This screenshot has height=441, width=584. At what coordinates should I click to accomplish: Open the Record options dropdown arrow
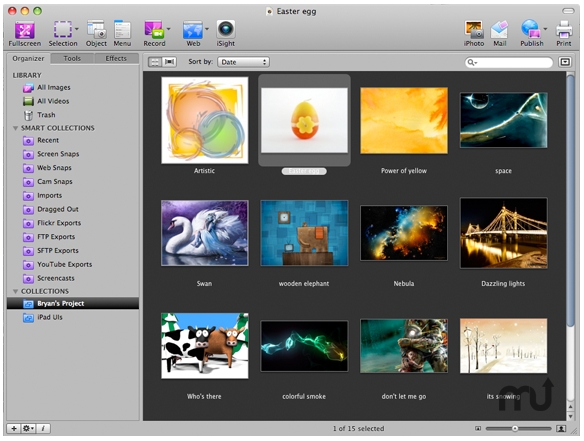coord(168,29)
